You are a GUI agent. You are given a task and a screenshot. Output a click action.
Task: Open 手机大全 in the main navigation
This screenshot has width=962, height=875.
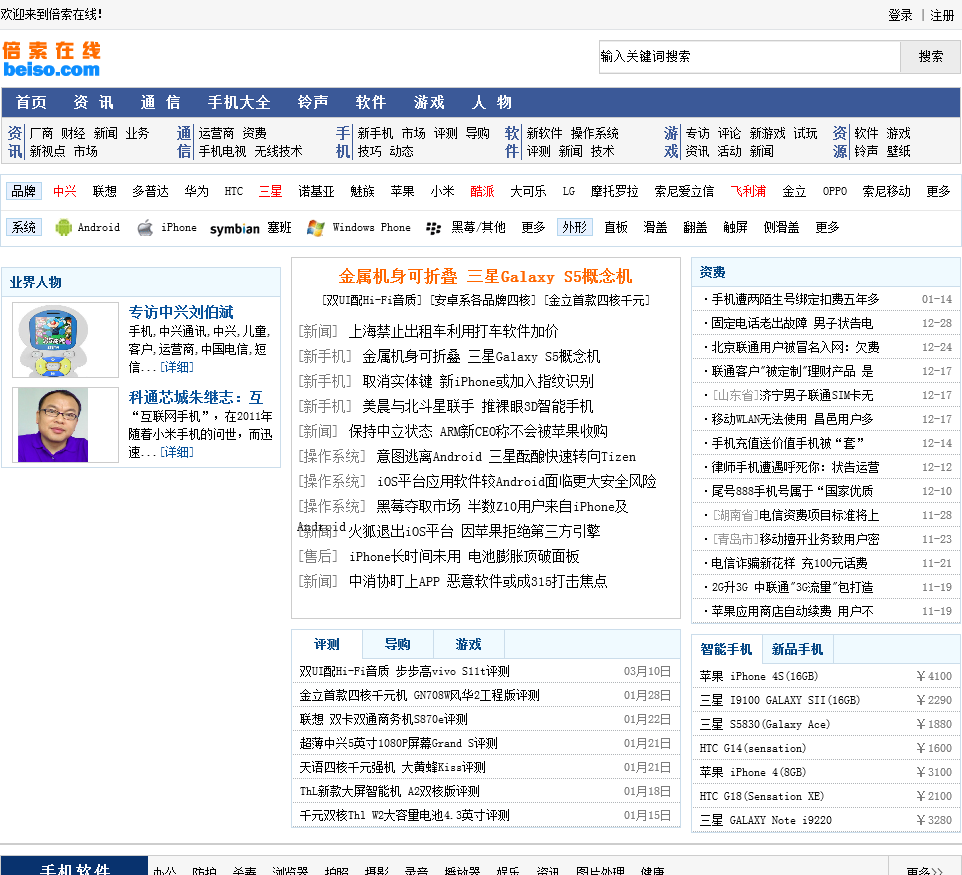(x=239, y=102)
